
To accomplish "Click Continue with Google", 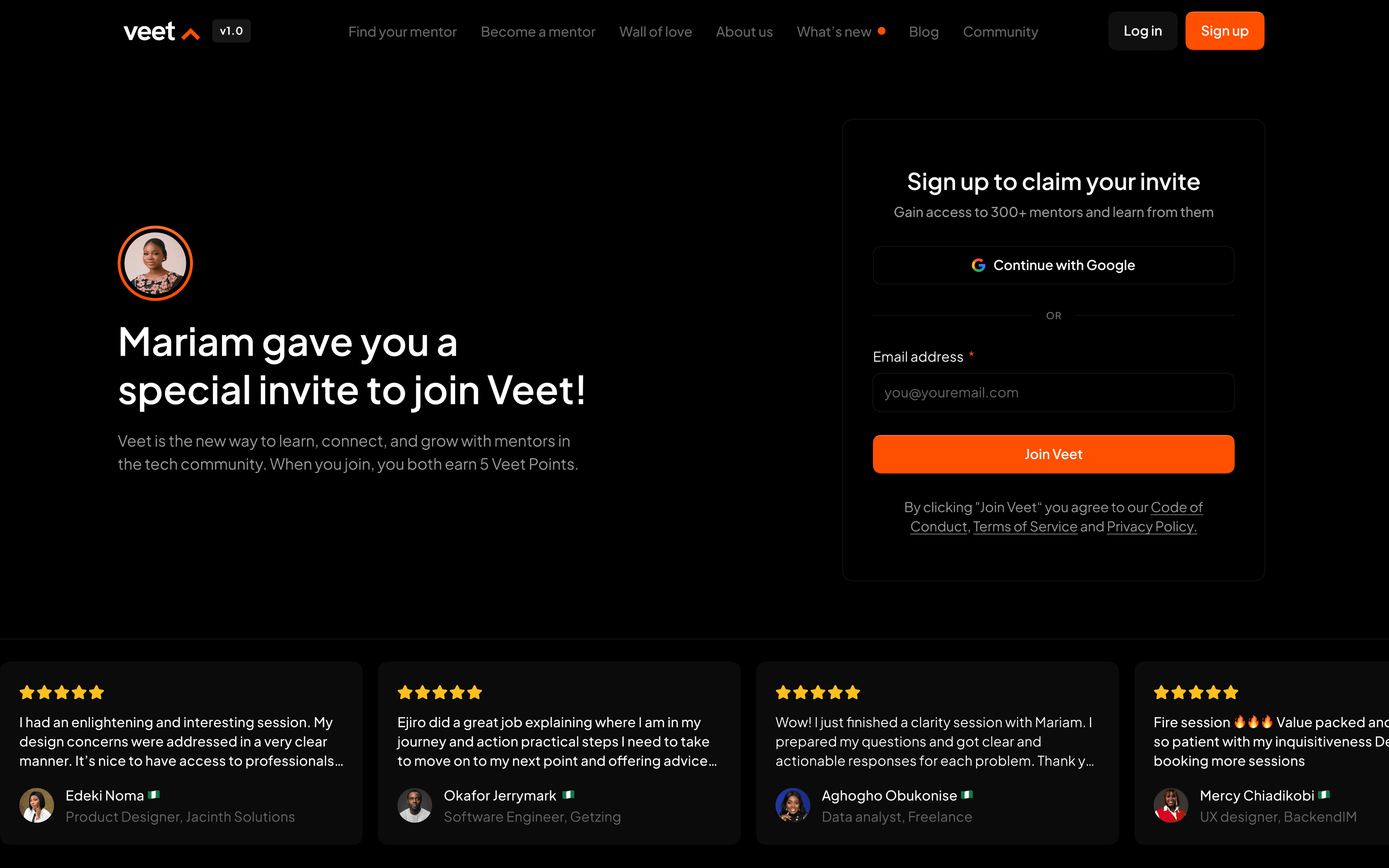I will tap(1053, 265).
